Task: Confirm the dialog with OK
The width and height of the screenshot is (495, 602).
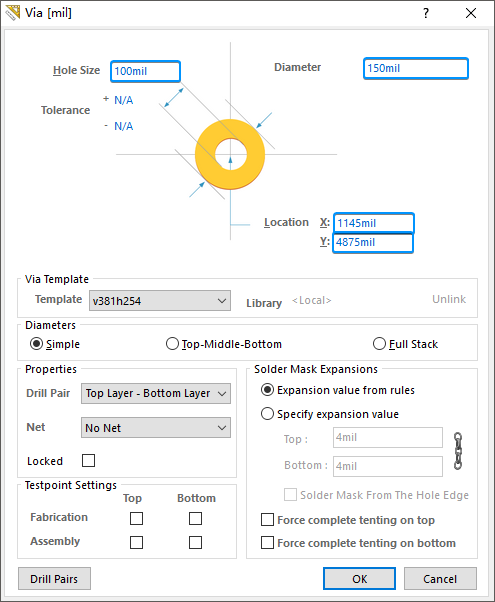Action: [359, 579]
